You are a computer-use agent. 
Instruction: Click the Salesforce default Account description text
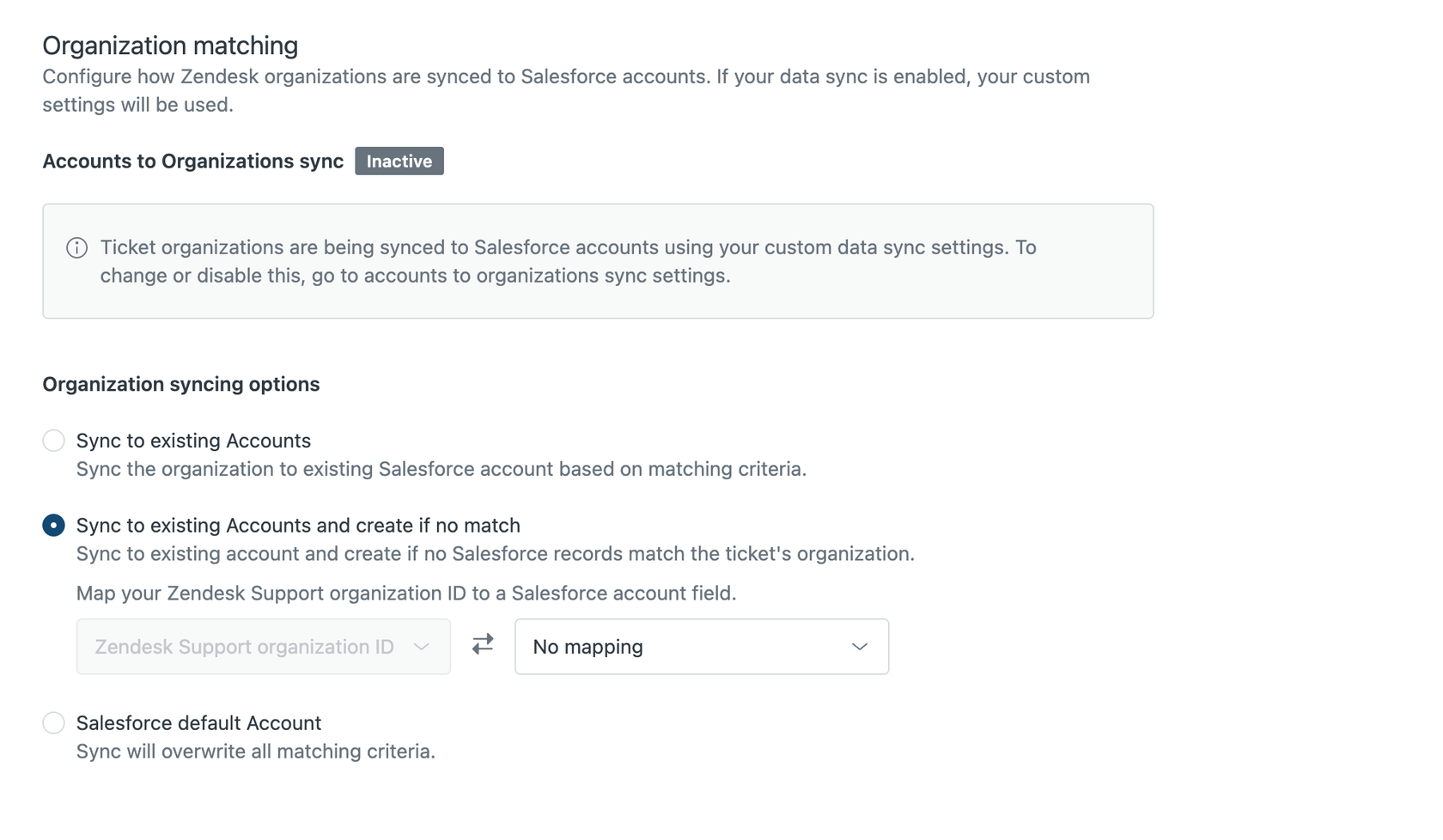point(255,751)
